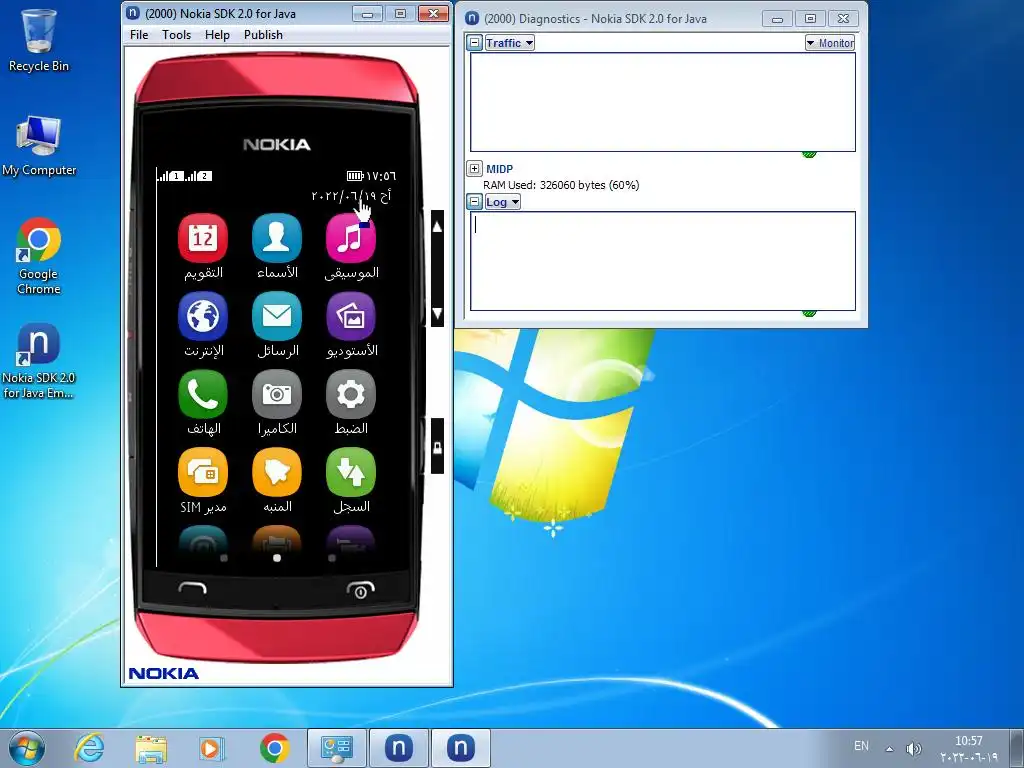Open Windows Explorer from the taskbar

point(151,748)
